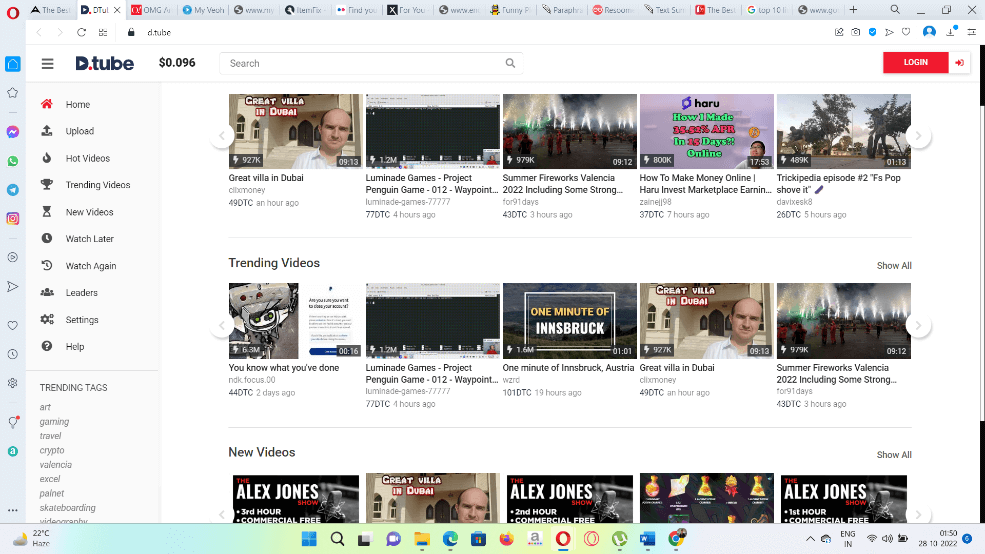Open Opera sidebar bookmarks heart icon

(13, 325)
